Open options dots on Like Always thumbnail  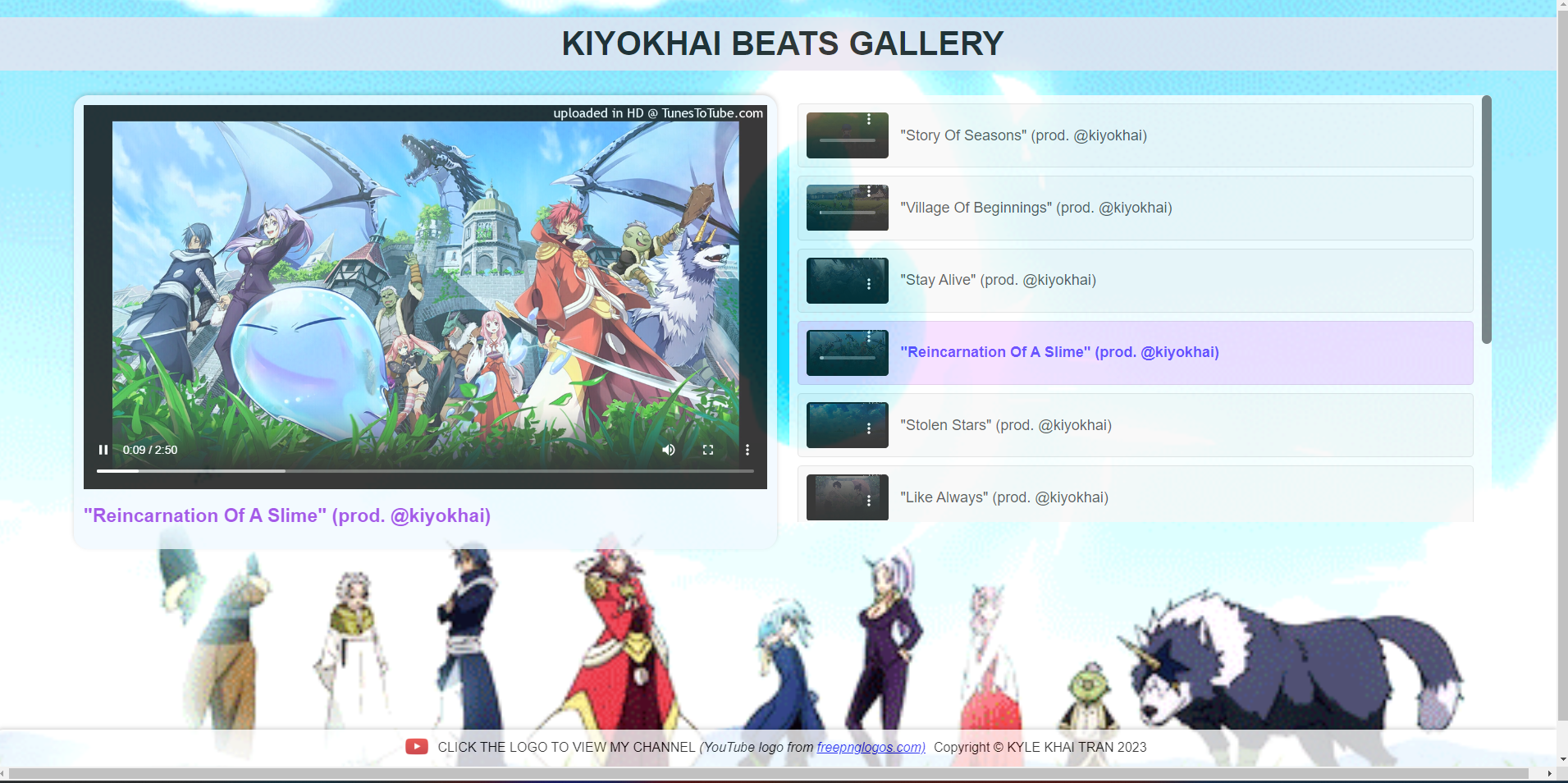[869, 501]
